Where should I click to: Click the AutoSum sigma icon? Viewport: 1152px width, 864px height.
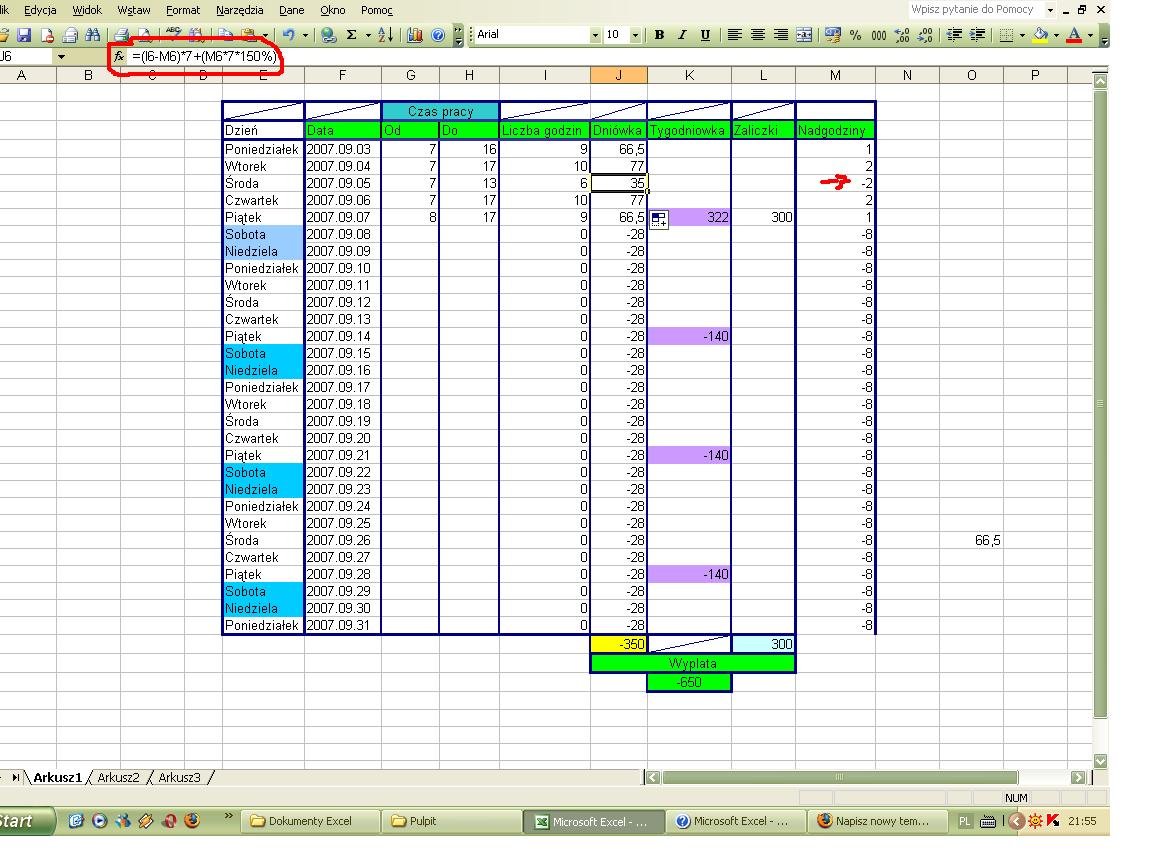pyautogui.click(x=352, y=35)
